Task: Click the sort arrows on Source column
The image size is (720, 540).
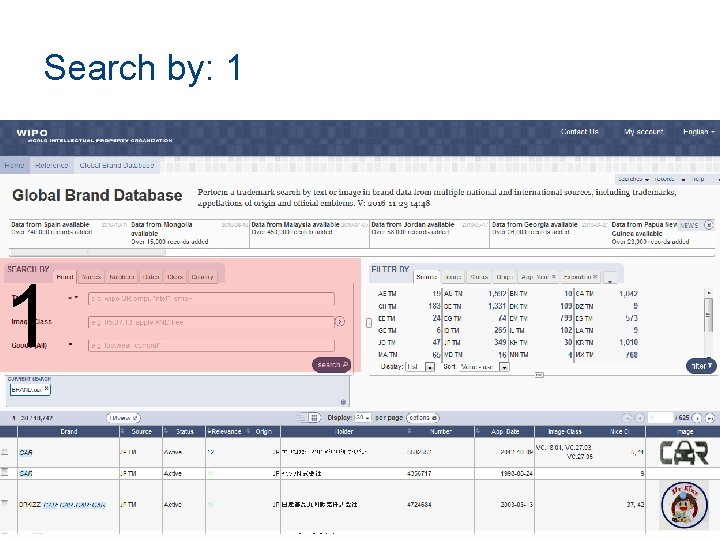Action: pyautogui.click(x=123, y=432)
